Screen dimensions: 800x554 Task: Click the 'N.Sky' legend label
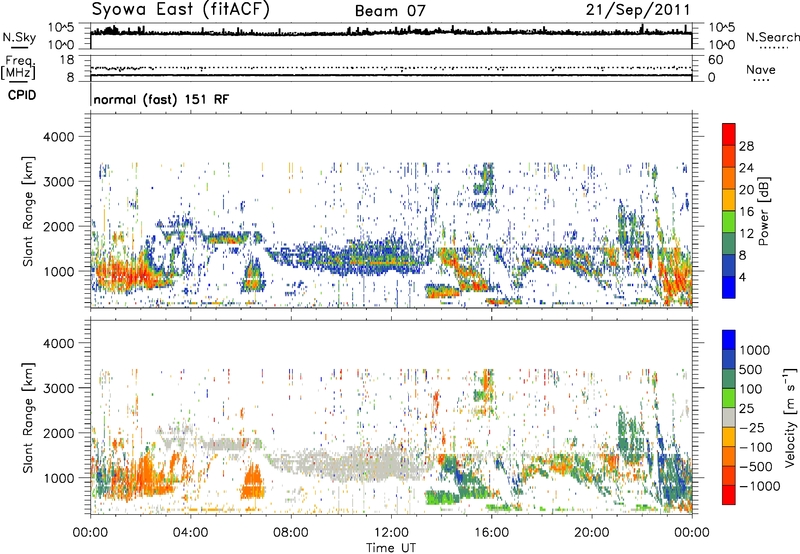pyautogui.click(x=19, y=37)
